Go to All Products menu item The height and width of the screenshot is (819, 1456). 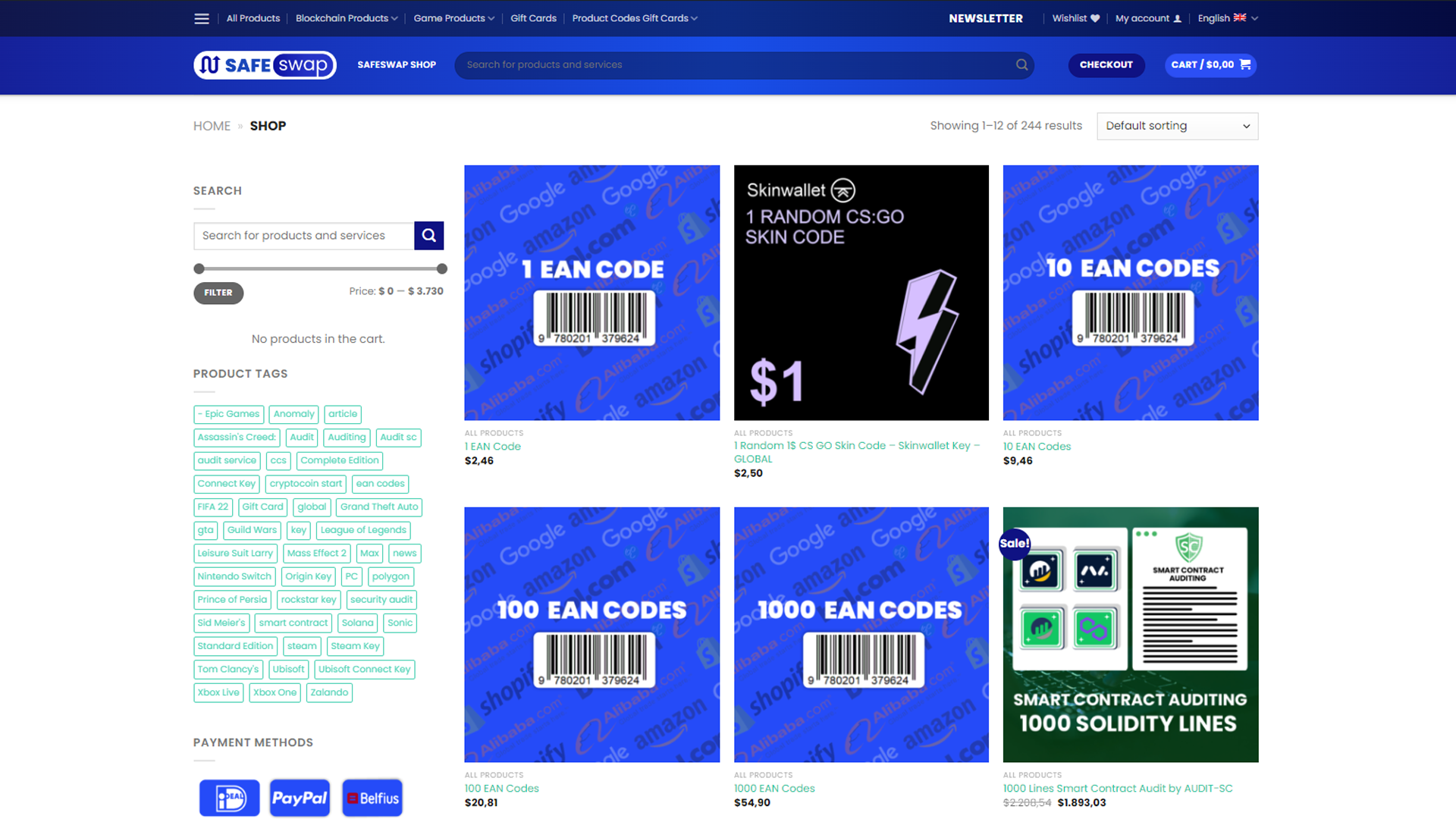[253, 18]
